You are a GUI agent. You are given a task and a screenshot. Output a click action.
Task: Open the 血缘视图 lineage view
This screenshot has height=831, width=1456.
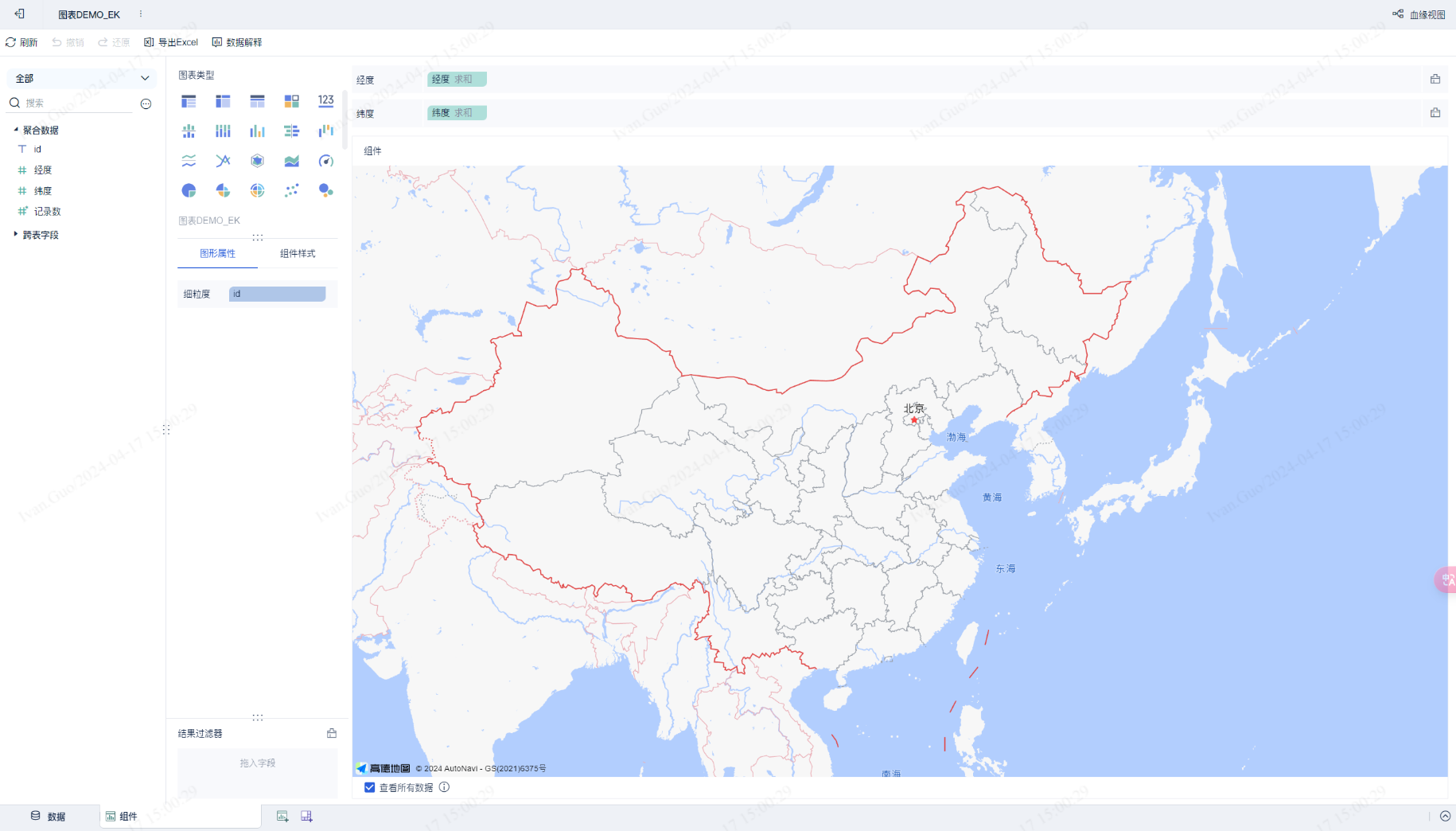click(x=1419, y=14)
